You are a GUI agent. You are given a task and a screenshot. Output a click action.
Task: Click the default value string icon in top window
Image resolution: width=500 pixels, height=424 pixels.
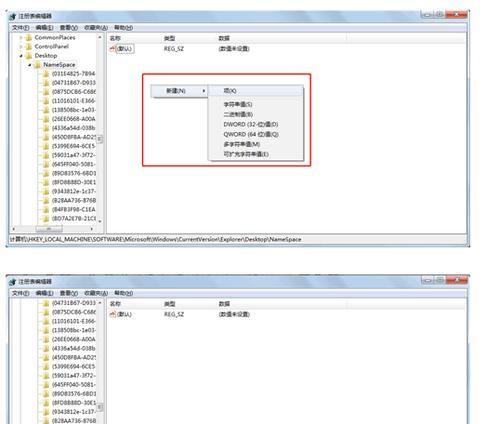point(112,49)
